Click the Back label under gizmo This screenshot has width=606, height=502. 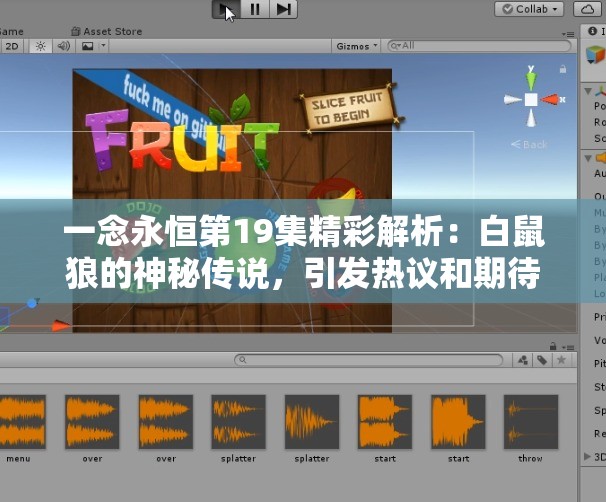coord(529,145)
